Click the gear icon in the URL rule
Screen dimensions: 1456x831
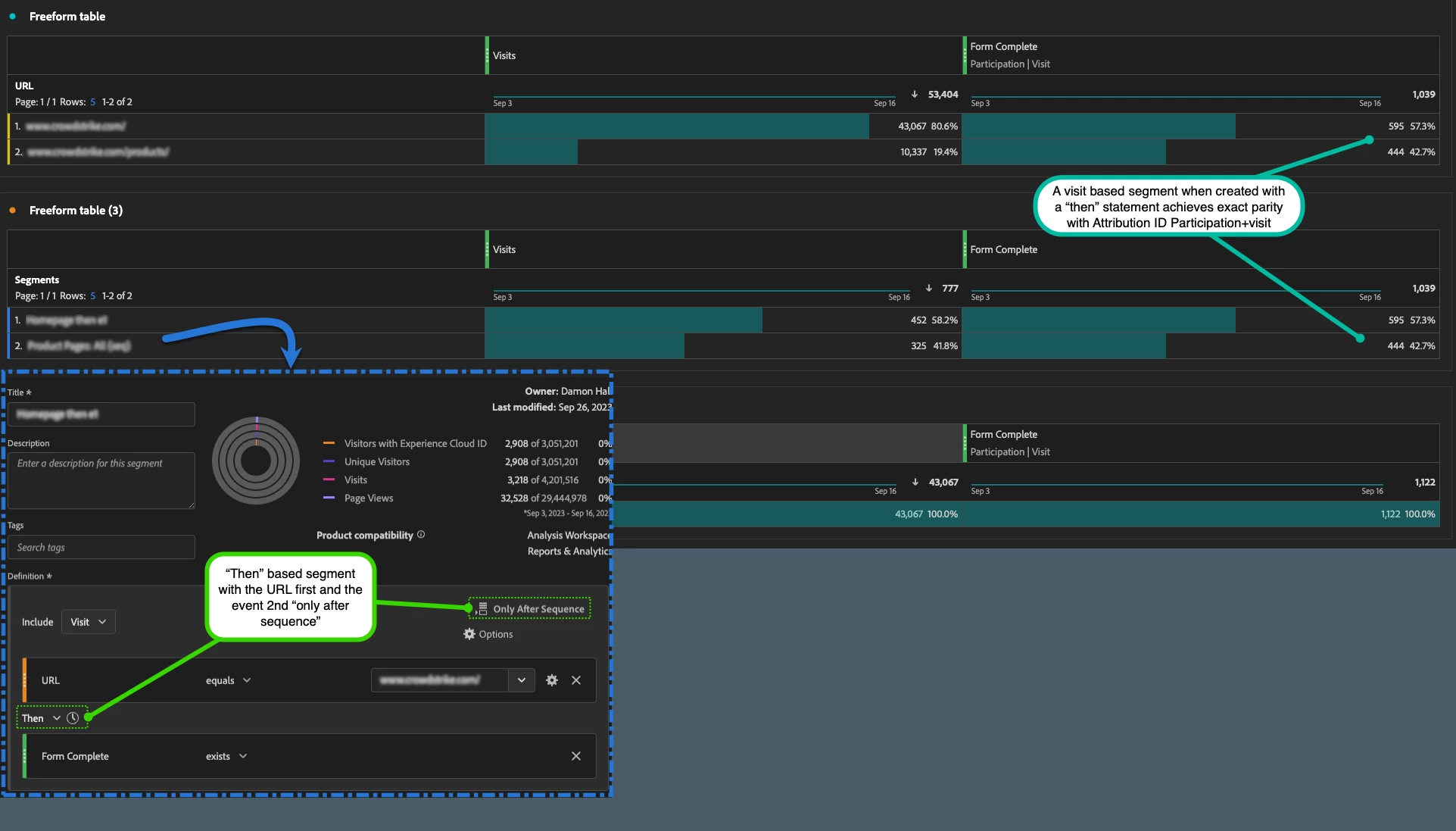(x=552, y=680)
